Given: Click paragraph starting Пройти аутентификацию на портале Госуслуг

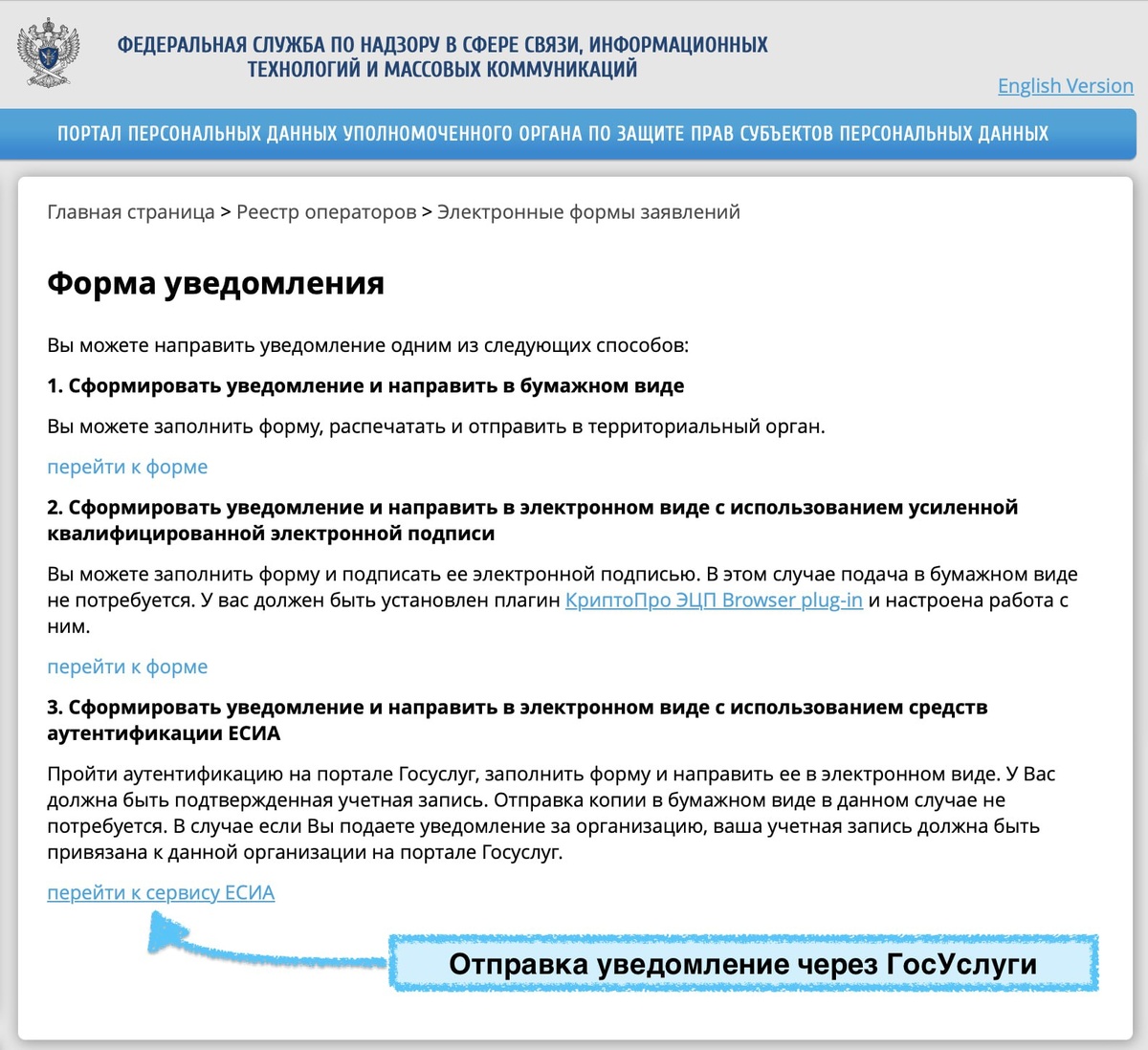Looking at the screenshot, I should pyautogui.click(x=551, y=813).
